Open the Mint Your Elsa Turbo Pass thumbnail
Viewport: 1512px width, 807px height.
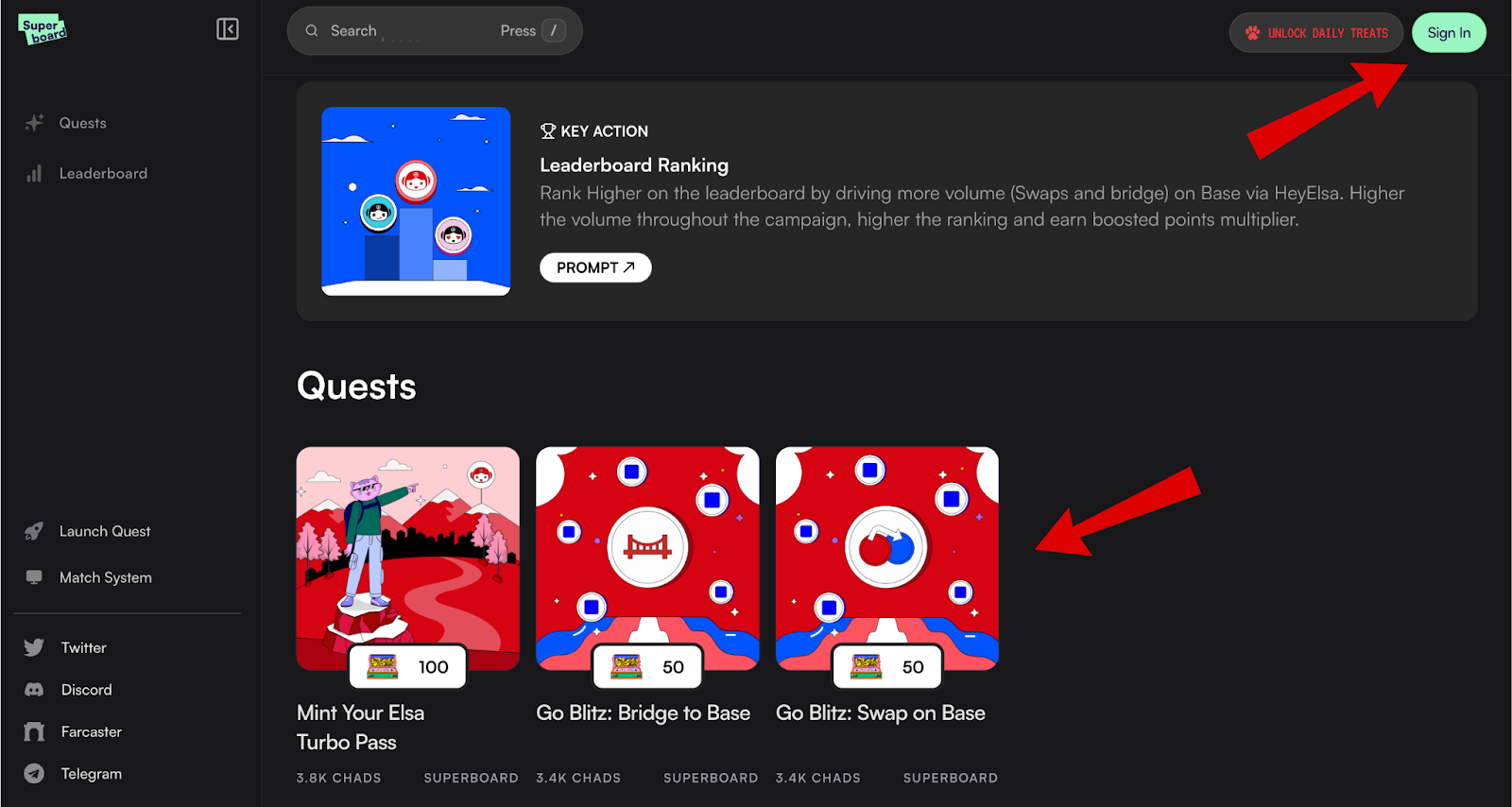click(x=408, y=558)
